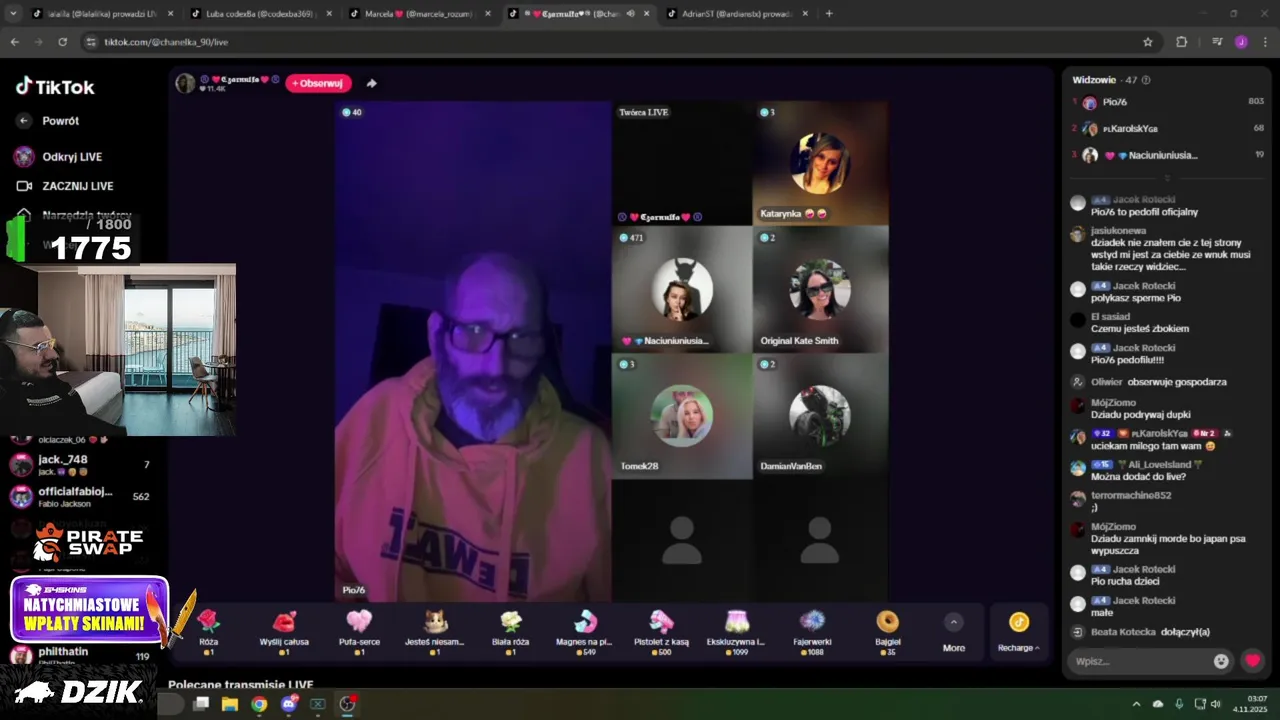The height and width of the screenshot is (720, 1280).
Task: Go back with the Powrót arrow
Action: pos(25,121)
